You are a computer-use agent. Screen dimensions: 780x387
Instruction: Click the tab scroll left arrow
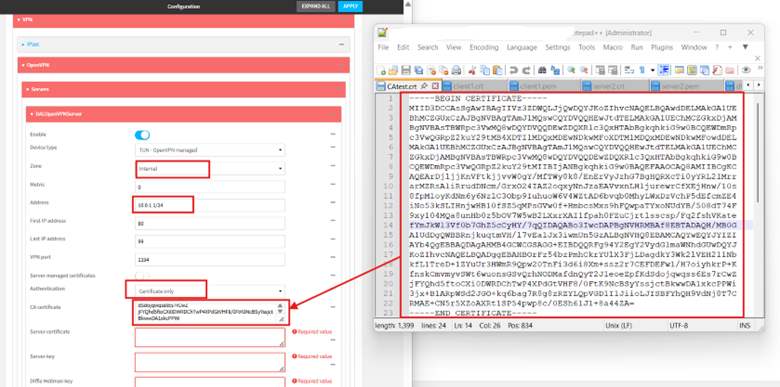pyautogui.click(x=748, y=85)
